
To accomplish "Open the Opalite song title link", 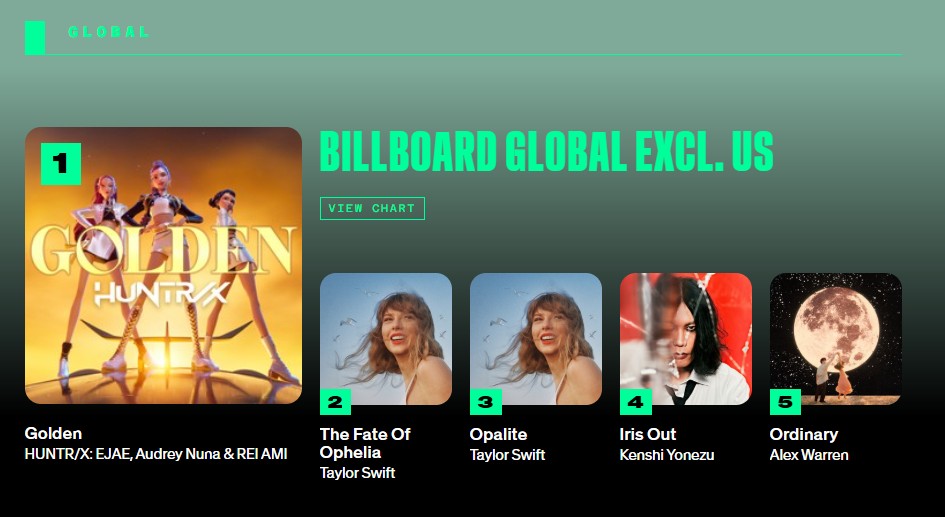I will 498,434.
